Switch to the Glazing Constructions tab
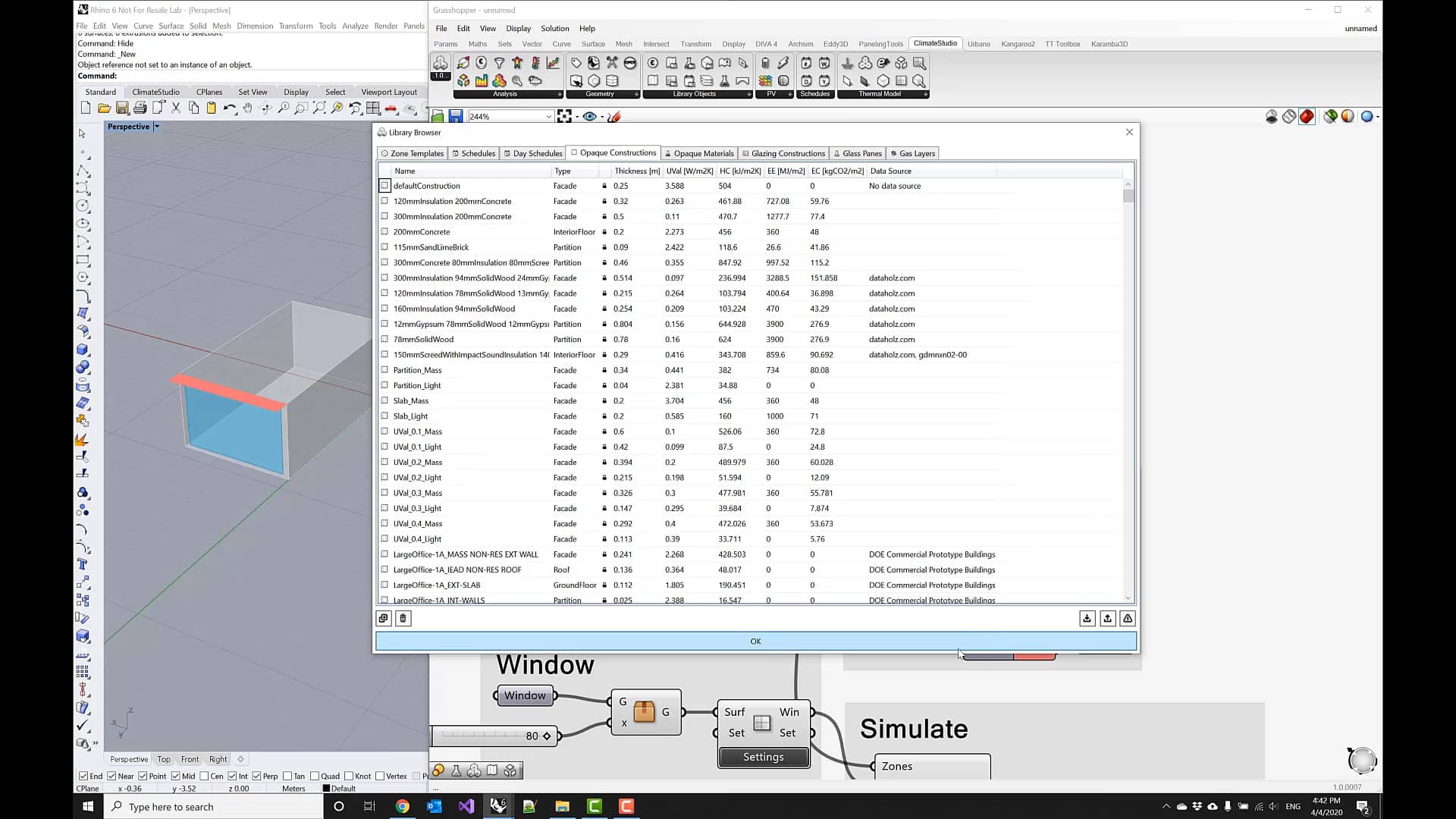Viewport: 1456px width, 819px height. pyautogui.click(x=784, y=153)
